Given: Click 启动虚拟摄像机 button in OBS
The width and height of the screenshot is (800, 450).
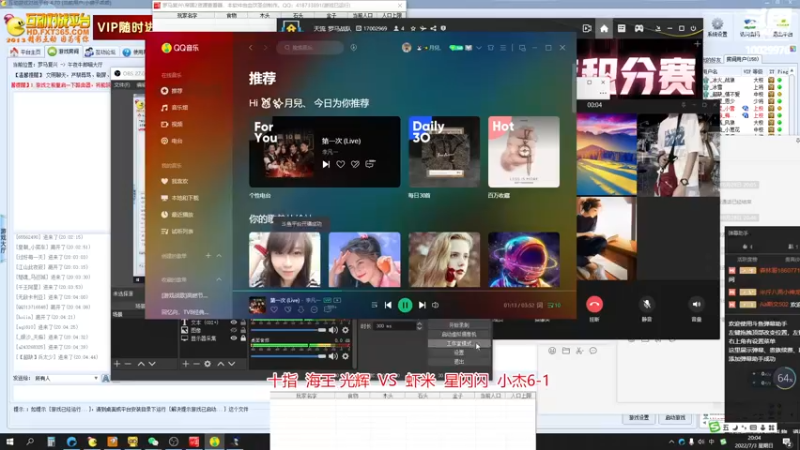Looking at the screenshot, I should [459, 334].
